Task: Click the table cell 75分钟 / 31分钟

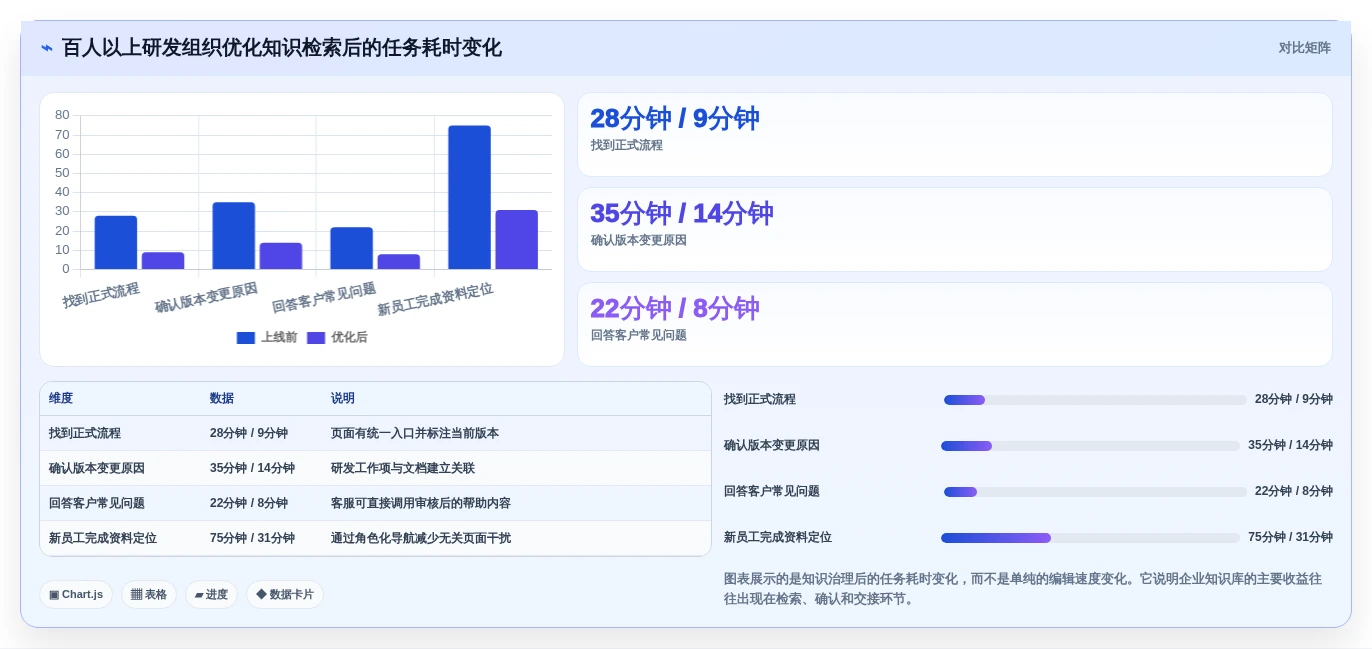Action: (252, 538)
